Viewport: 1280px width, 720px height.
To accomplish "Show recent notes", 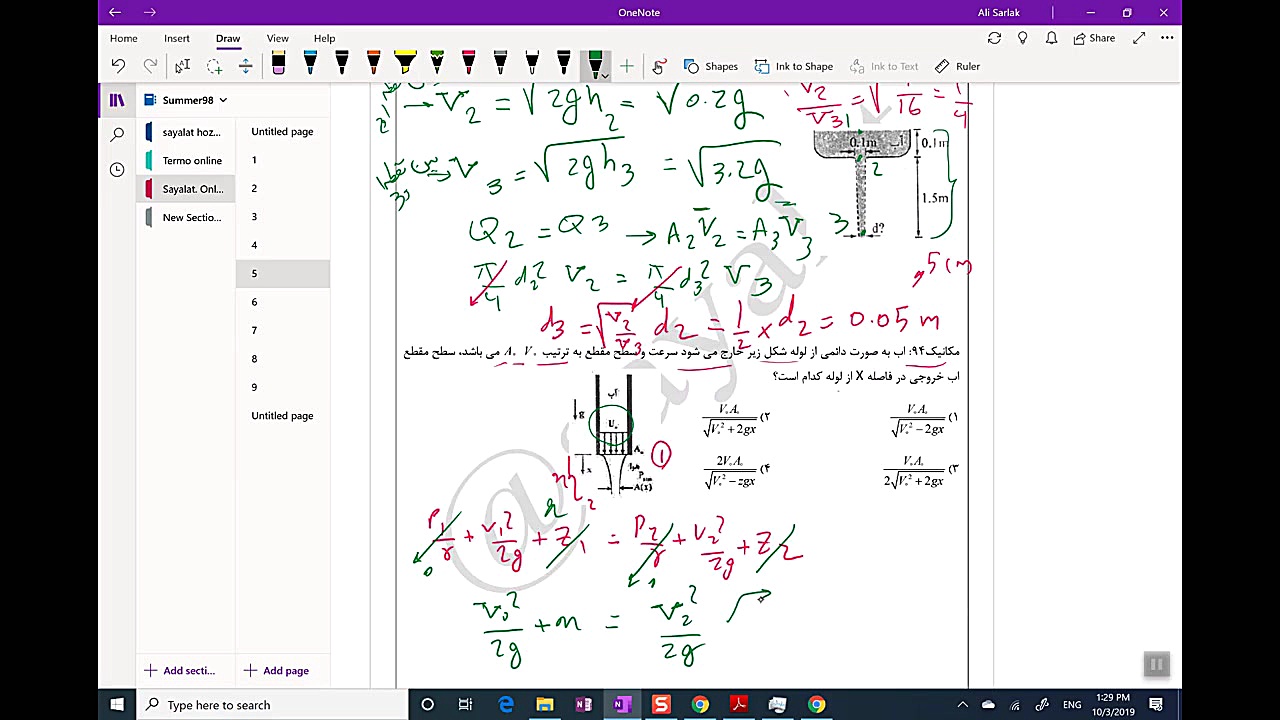I will [117, 169].
